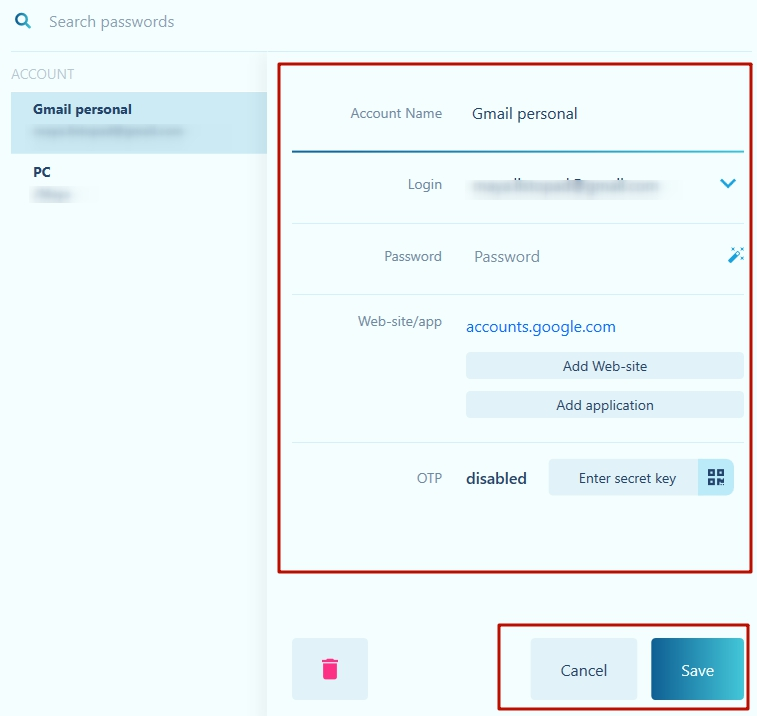Viewport: 757px width, 716px height.
Task: Cancel editing the account
Action: [583, 670]
